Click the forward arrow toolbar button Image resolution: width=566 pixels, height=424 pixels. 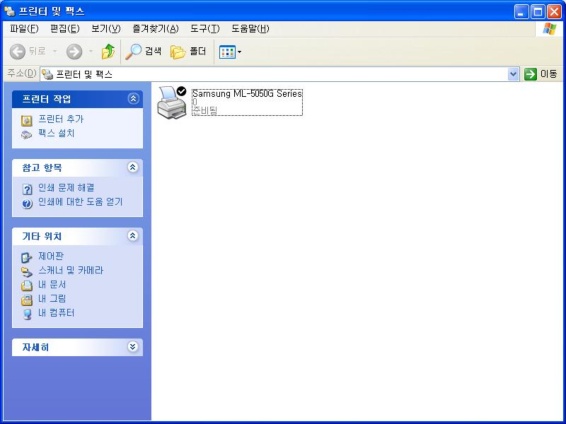(x=74, y=52)
